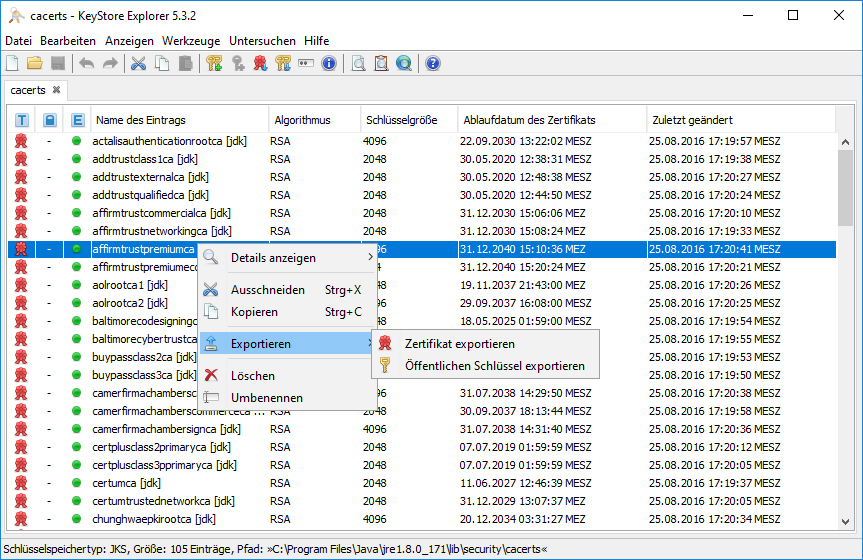863x560 pixels.
Task: Click the Copy toolbar icon
Action: coord(162,63)
